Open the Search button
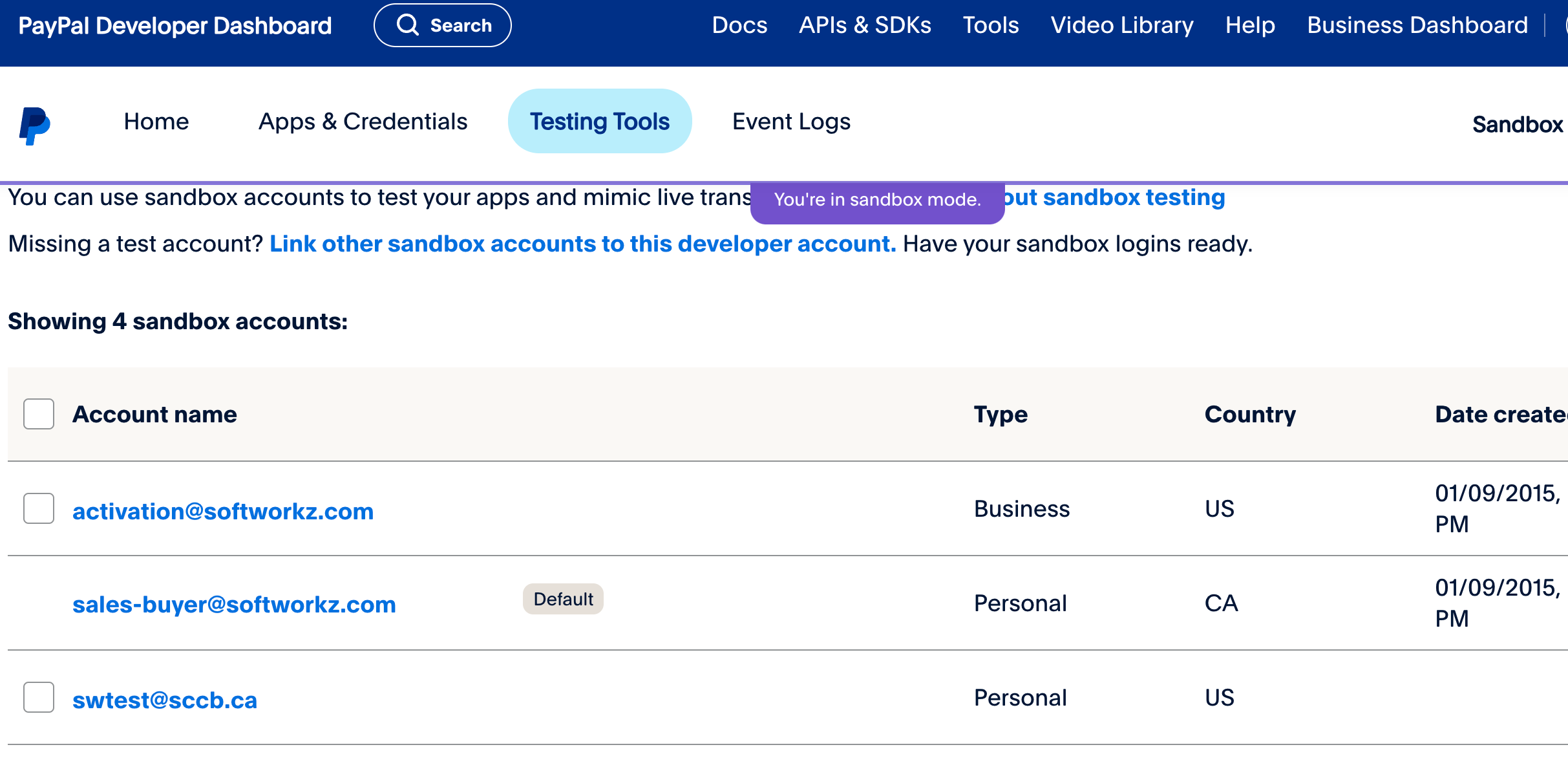This screenshot has height=758, width=1568. pos(443,25)
